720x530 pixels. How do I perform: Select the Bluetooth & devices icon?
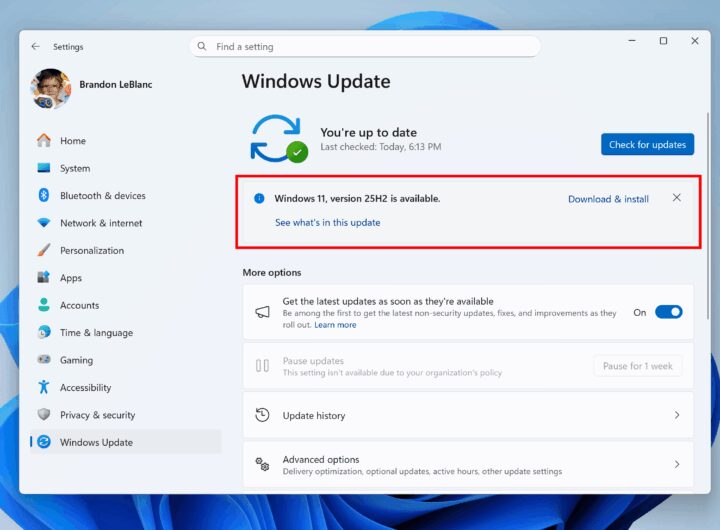coord(44,196)
